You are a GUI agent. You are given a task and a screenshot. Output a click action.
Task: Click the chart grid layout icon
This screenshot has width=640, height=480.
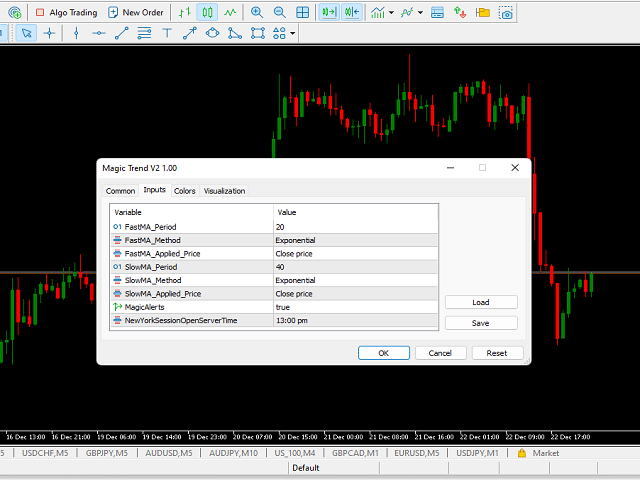[x=302, y=13]
